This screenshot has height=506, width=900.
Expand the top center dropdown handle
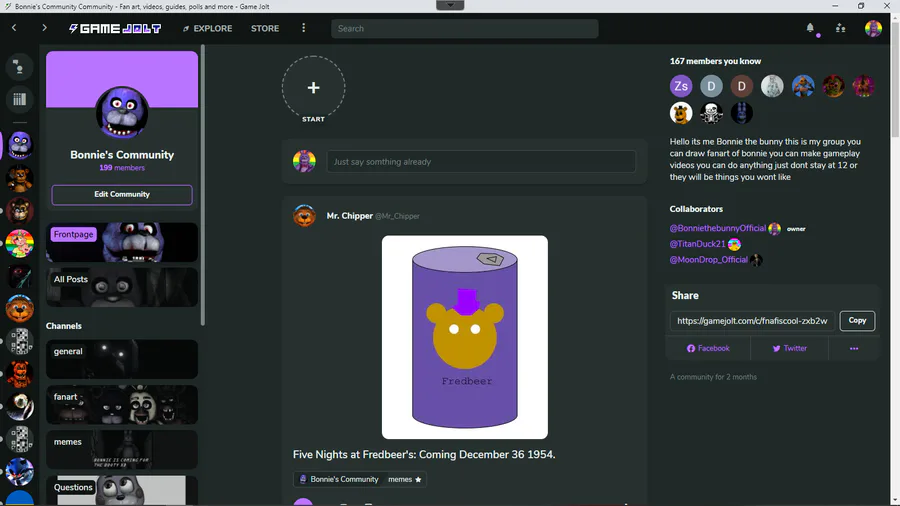(x=450, y=5)
